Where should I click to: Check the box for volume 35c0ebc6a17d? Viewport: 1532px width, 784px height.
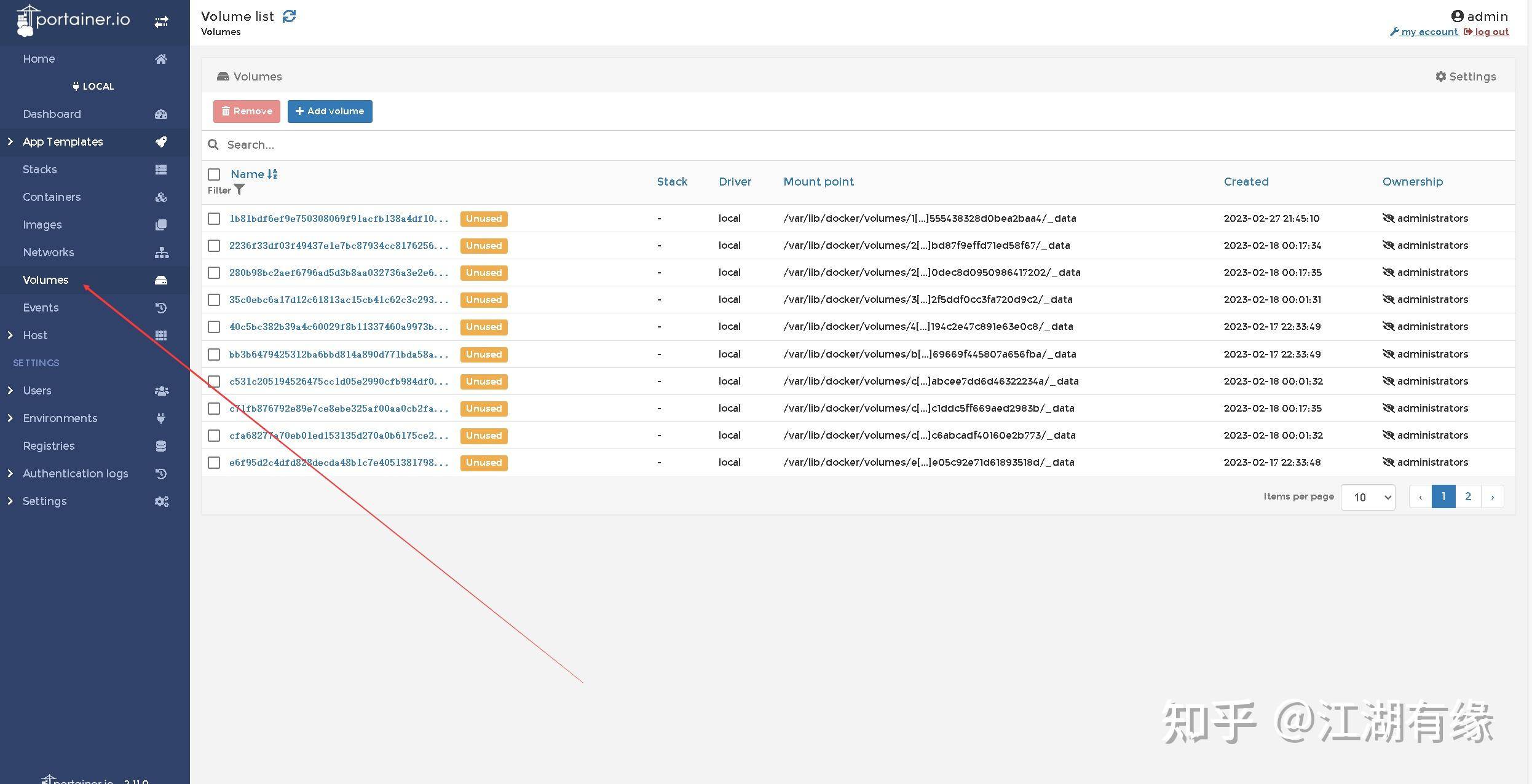click(214, 300)
